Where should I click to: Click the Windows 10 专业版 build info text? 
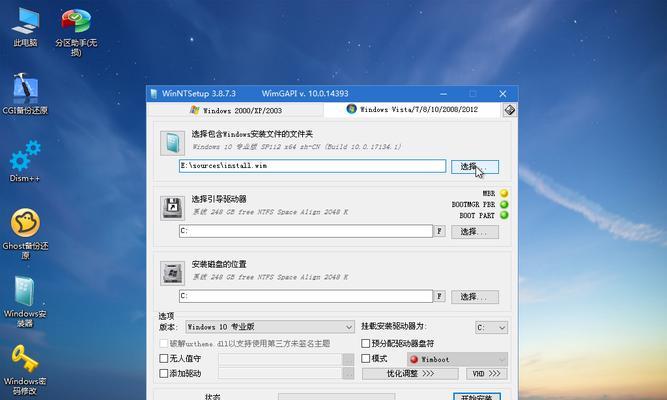pos(296,147)
